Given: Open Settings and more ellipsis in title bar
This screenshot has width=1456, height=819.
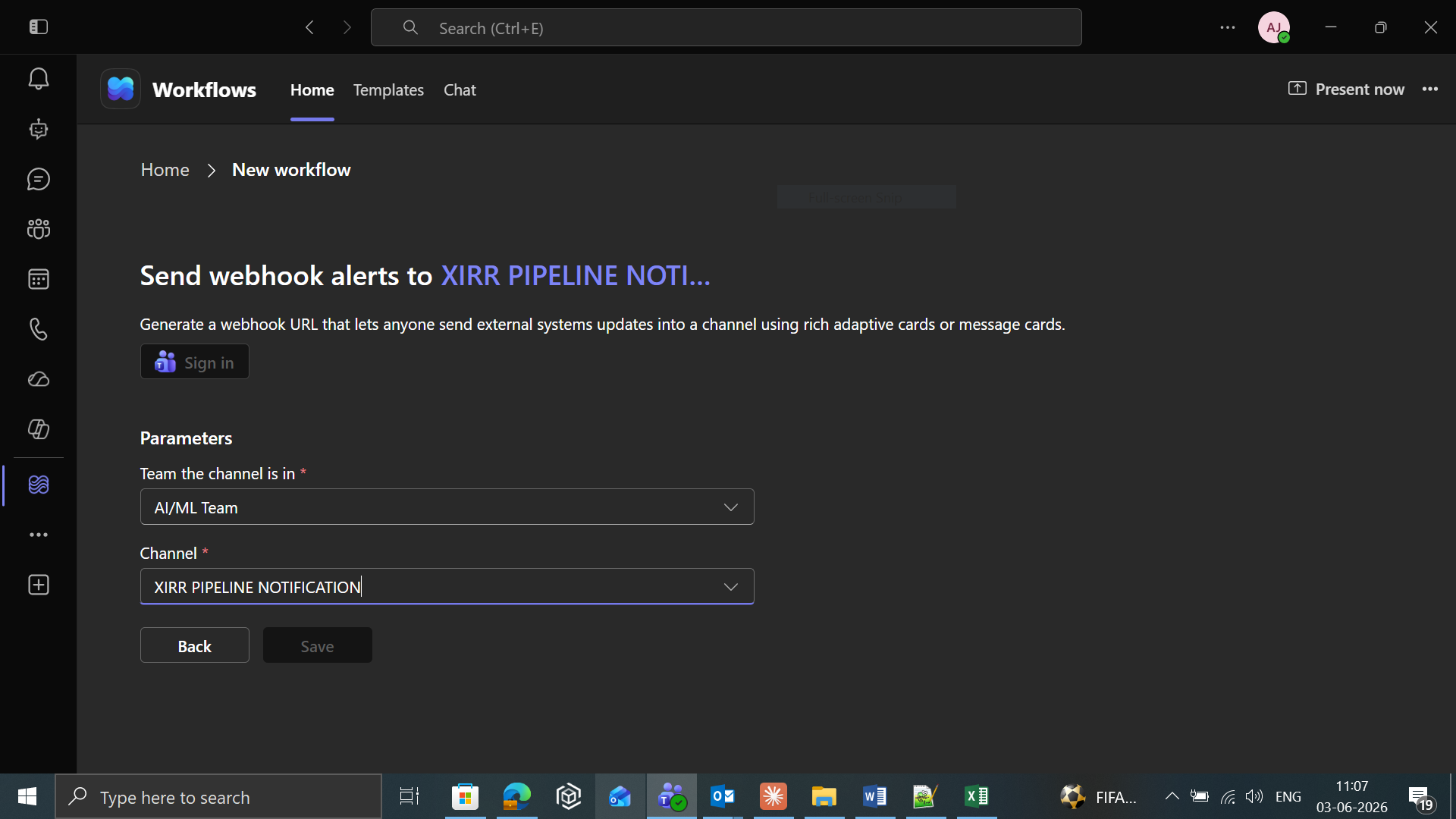Looking at the screenshot, I should 1228,28.
